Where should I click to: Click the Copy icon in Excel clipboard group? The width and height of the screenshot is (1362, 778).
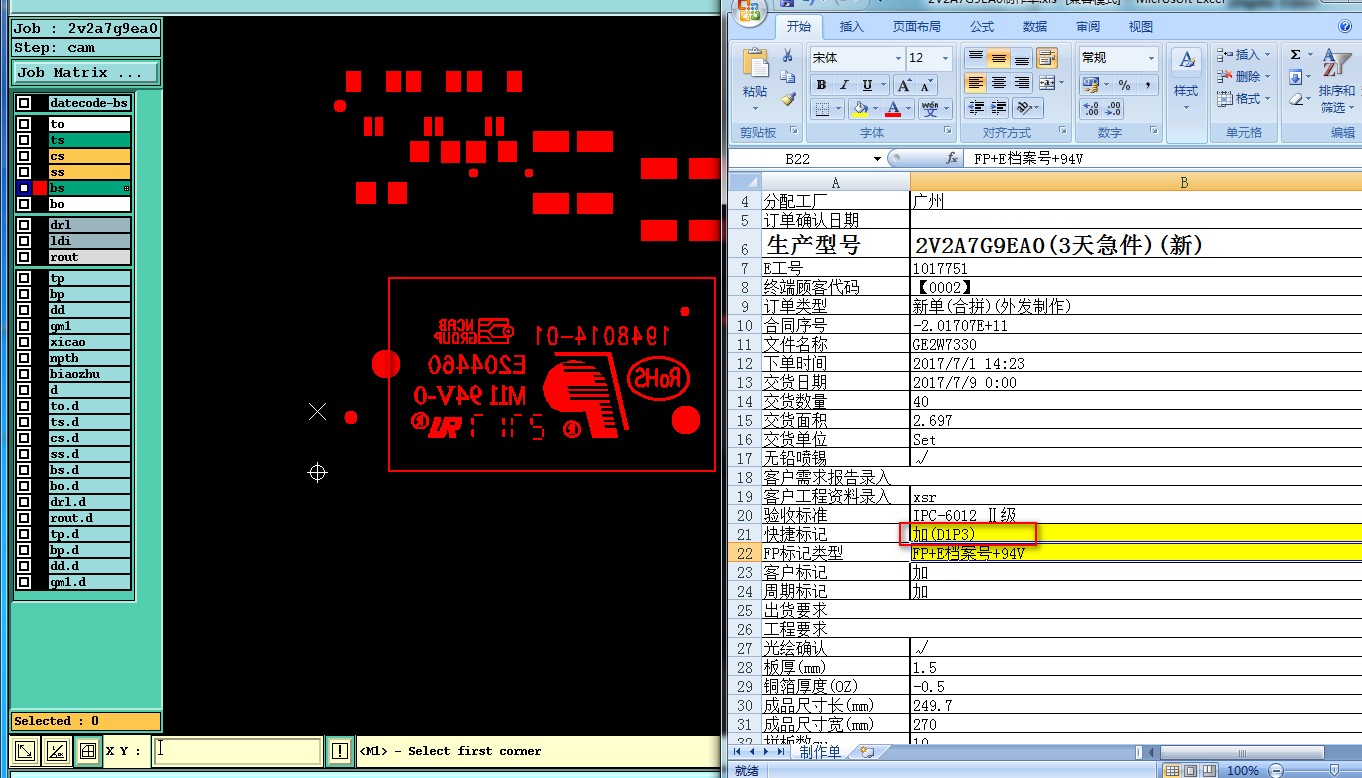coord(787,78)
